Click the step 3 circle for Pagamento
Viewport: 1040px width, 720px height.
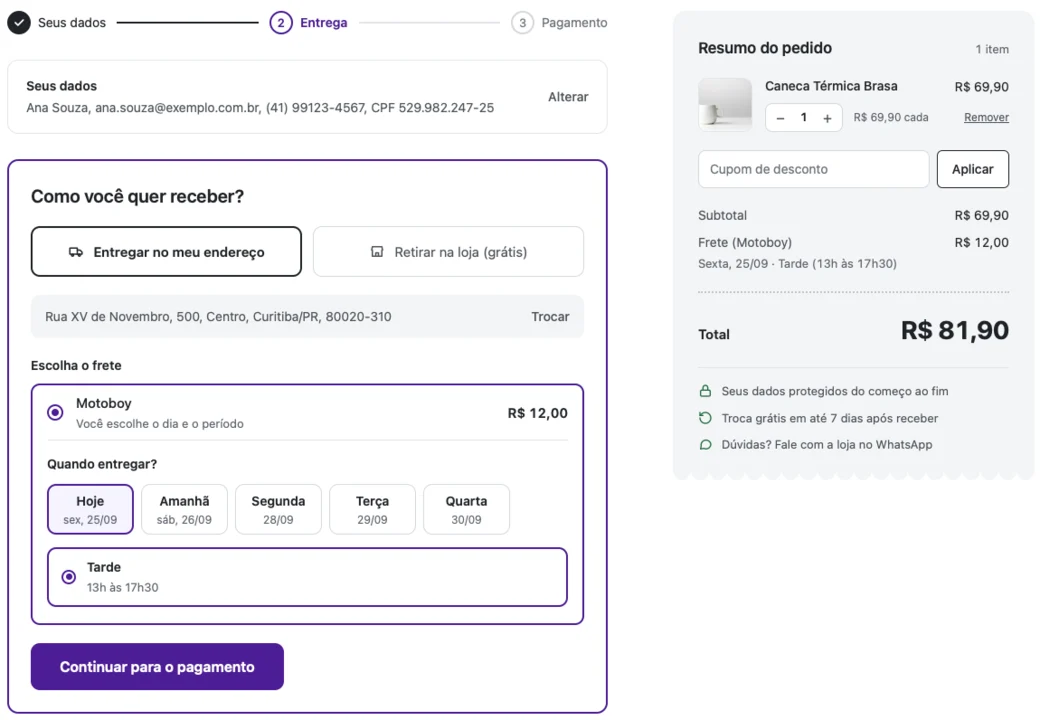click(x=522, y=23)
